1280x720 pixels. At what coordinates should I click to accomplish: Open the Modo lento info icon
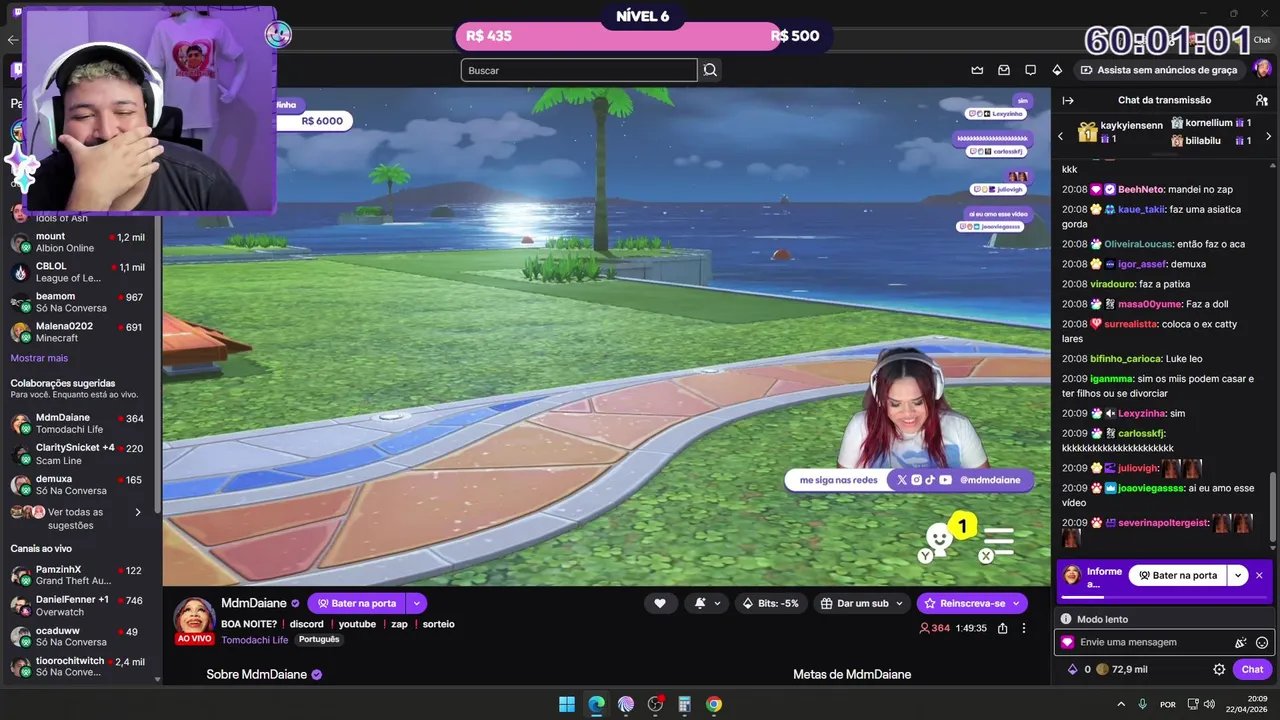[1066, 619]
